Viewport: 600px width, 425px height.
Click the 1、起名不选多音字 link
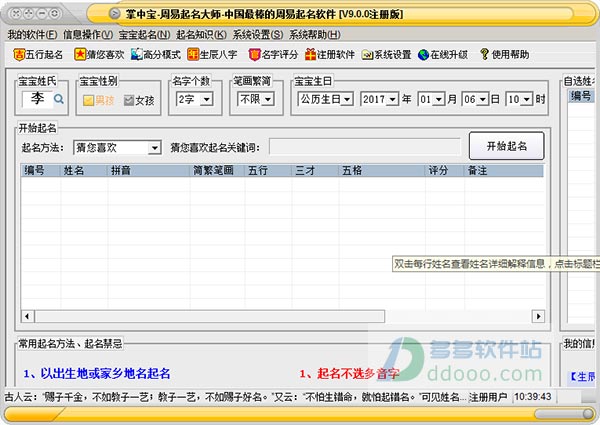pyautogui.click(x=349, y=373)
